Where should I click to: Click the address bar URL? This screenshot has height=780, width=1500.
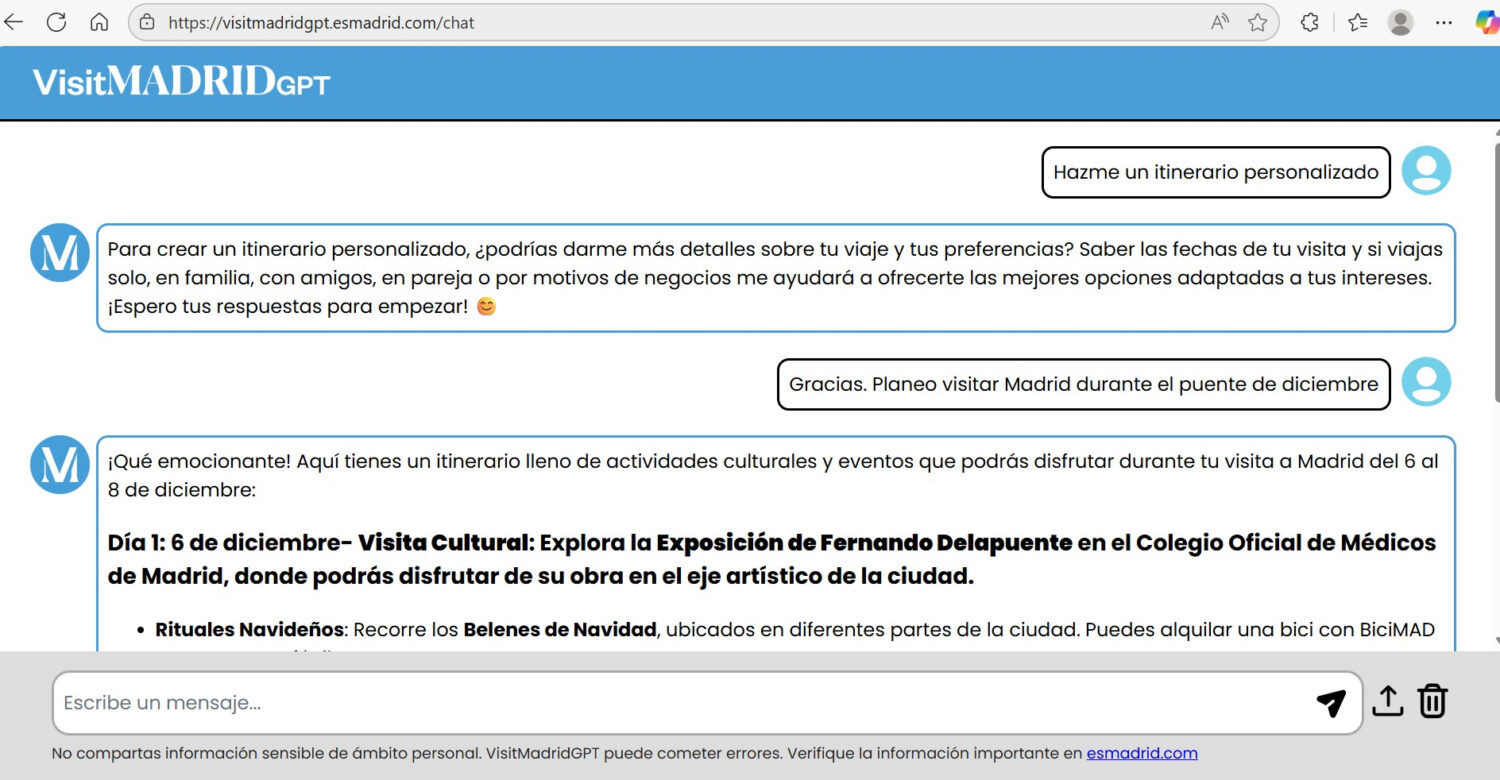320,22
